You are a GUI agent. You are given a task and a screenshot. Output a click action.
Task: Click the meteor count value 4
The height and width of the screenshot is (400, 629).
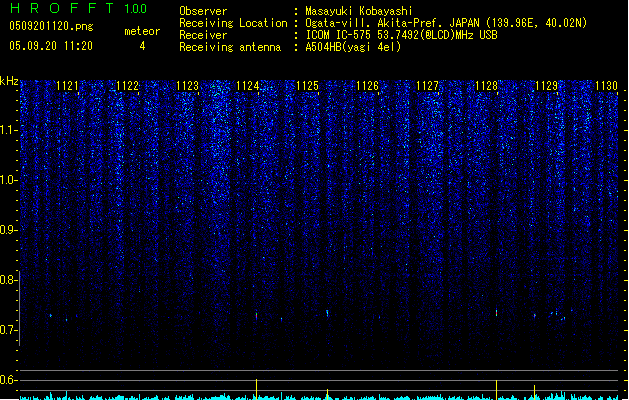tap(142, 46)
